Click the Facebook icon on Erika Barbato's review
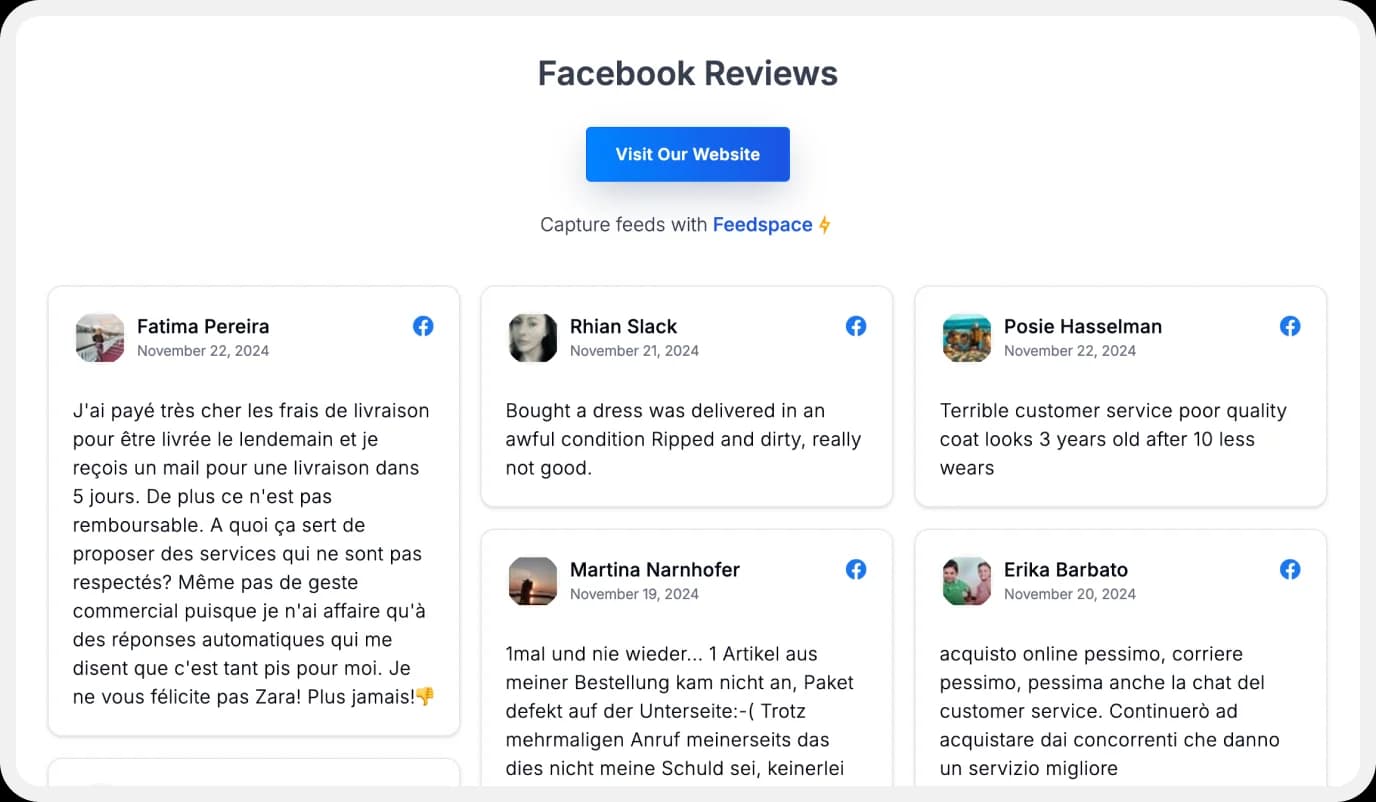Image resolution: width=1376 pixels, height=802 pixels. click(1290, 569)
